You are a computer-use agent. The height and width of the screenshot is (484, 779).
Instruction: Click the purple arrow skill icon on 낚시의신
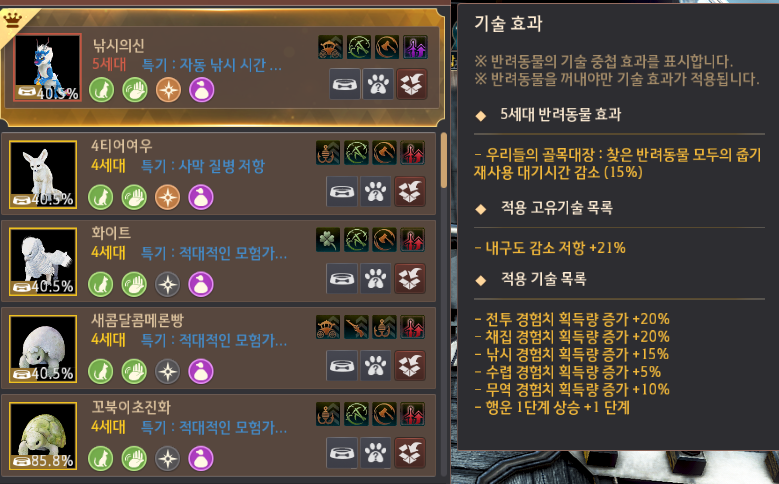[415, 47]
